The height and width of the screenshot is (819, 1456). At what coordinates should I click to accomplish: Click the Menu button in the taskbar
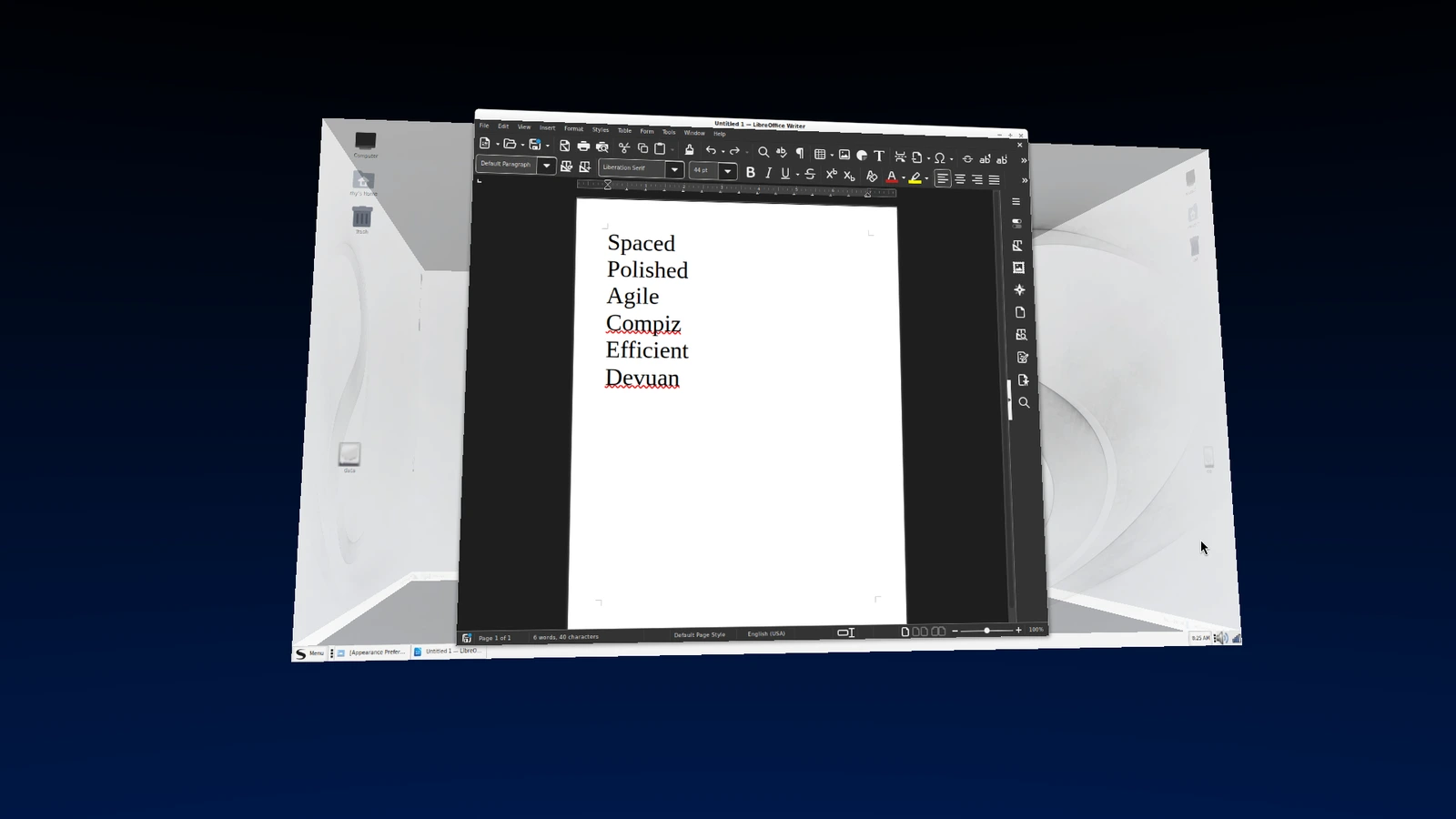click(x=309, y=653)
